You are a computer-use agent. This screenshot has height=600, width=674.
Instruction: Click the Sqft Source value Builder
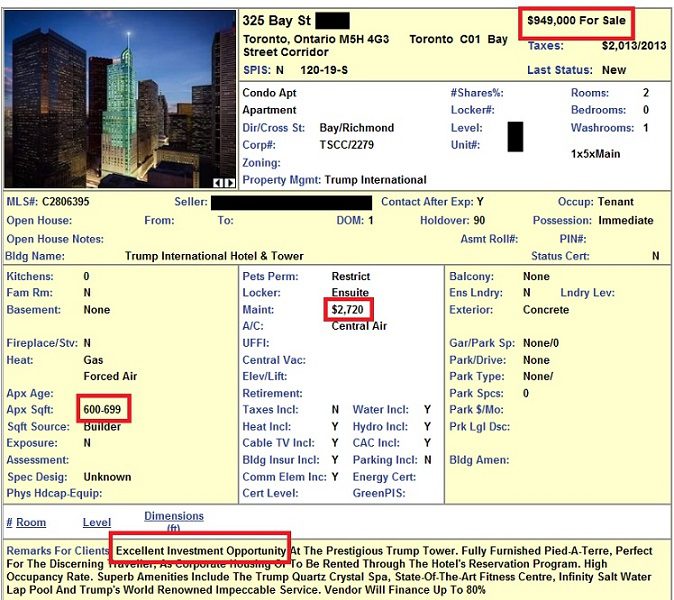102,426
